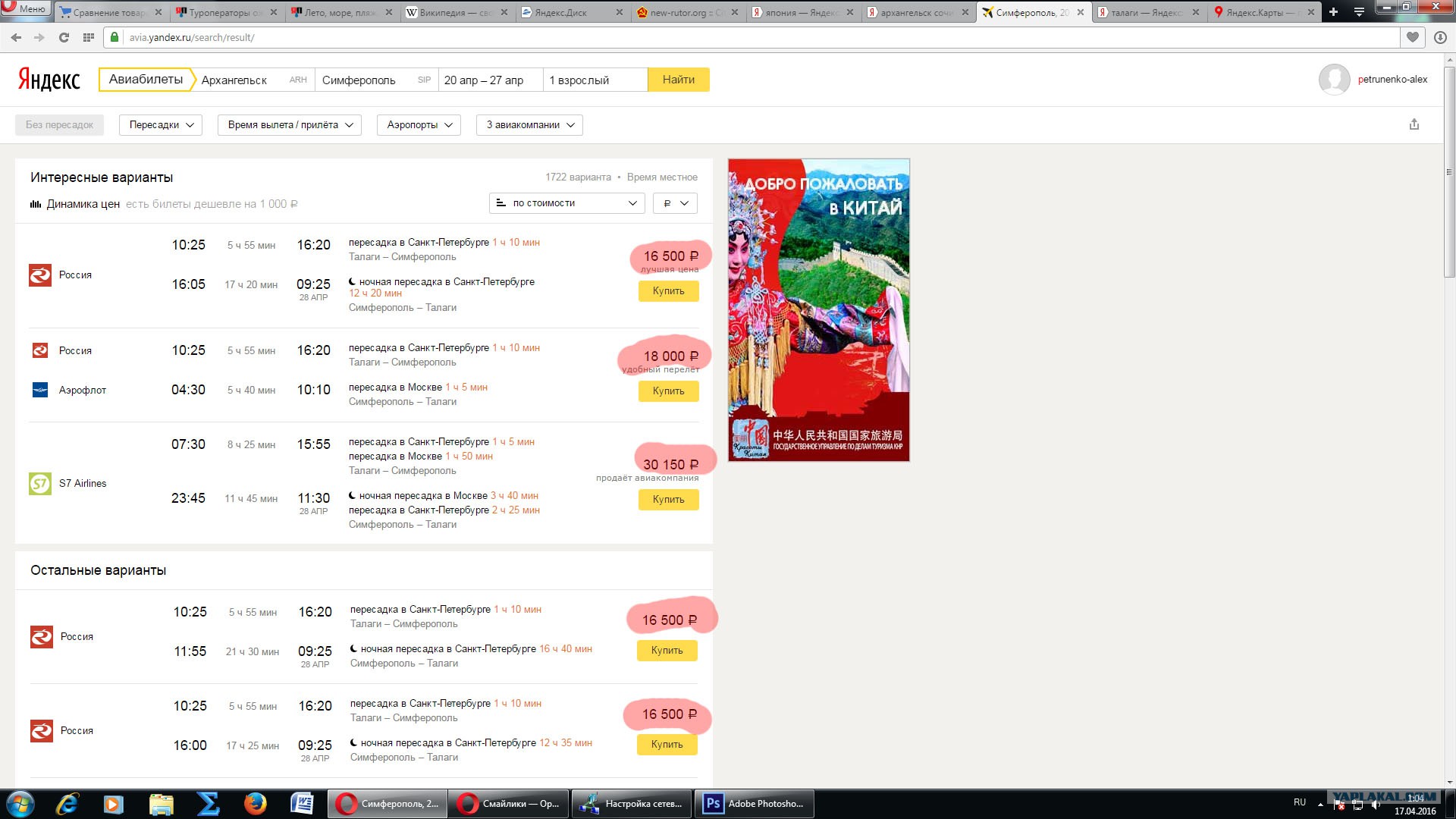Click the 'petrunenko-alex' username
Screen dimensions: 1456x819
(x=1392, y=79)
